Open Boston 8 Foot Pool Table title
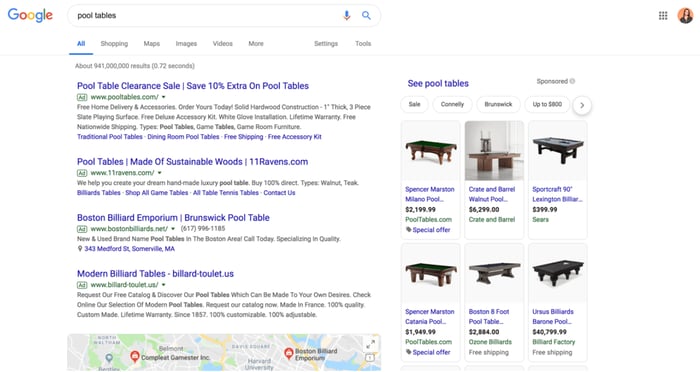Viewport: 700px width, 372px height. [489, 317]
